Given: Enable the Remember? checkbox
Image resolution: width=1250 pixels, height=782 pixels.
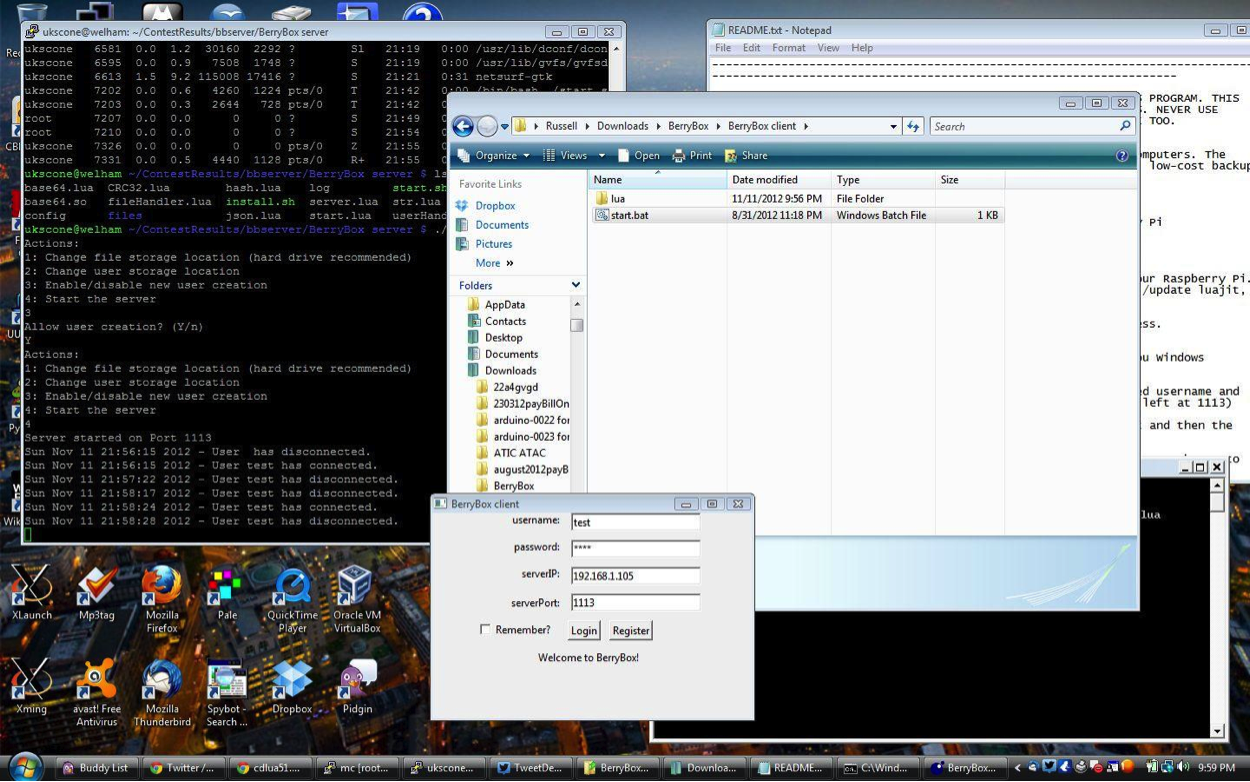Looking at the screenshot, I should click(x=485, y=630).
